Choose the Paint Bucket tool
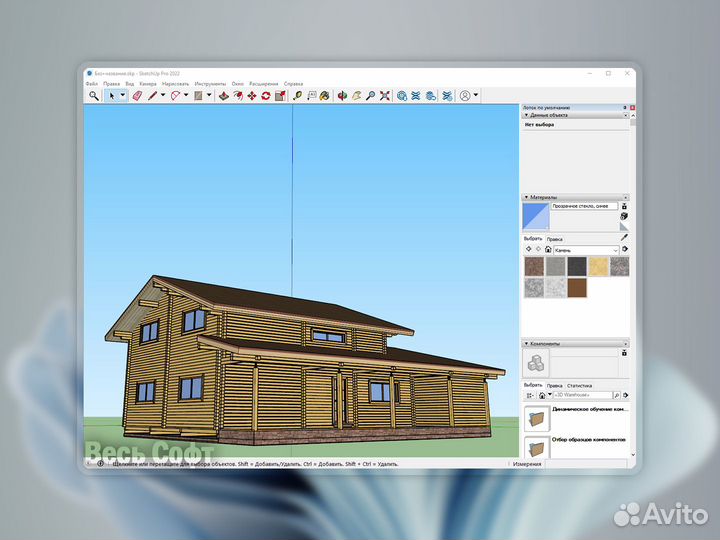 click(325, 96)
